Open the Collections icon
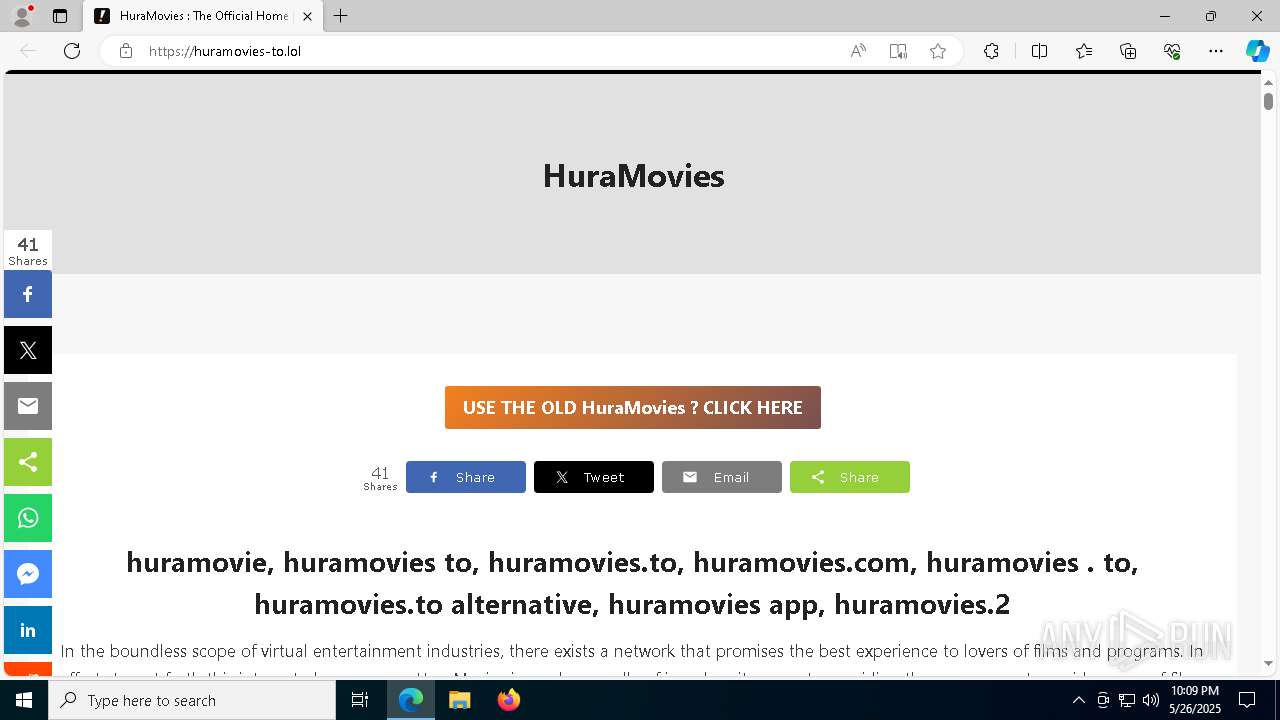 coord(1128,51)
